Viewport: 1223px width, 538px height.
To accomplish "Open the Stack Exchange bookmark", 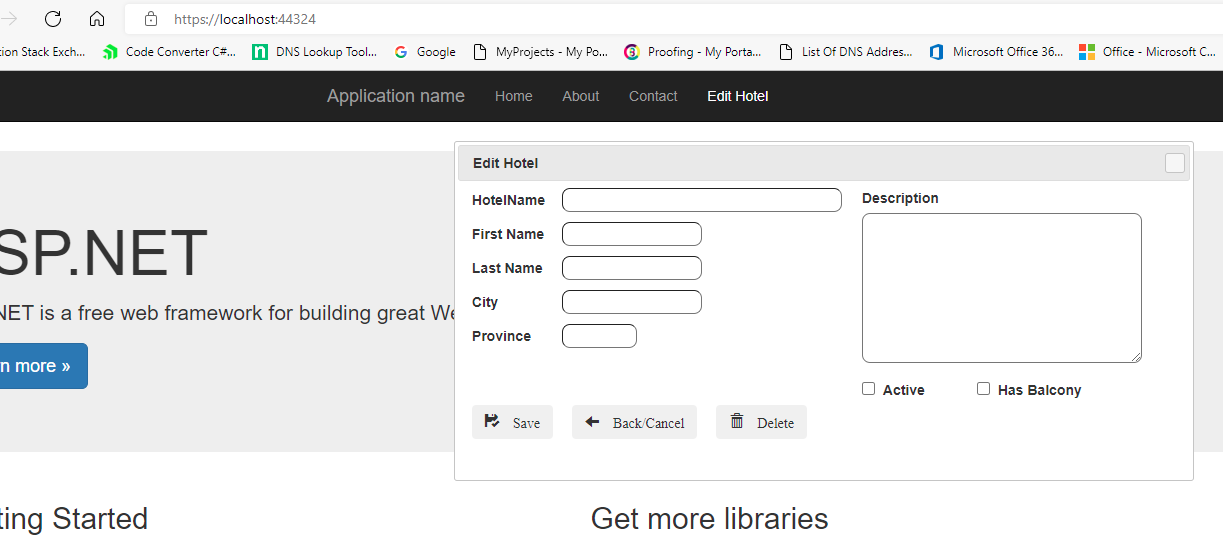I will pyautogui.click(x=43, y=52).
